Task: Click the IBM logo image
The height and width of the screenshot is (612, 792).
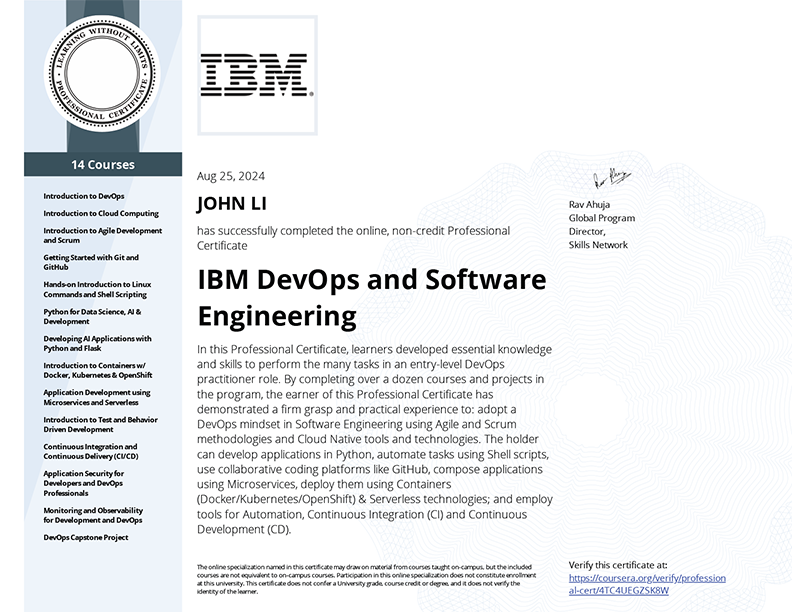Action: 257,75
